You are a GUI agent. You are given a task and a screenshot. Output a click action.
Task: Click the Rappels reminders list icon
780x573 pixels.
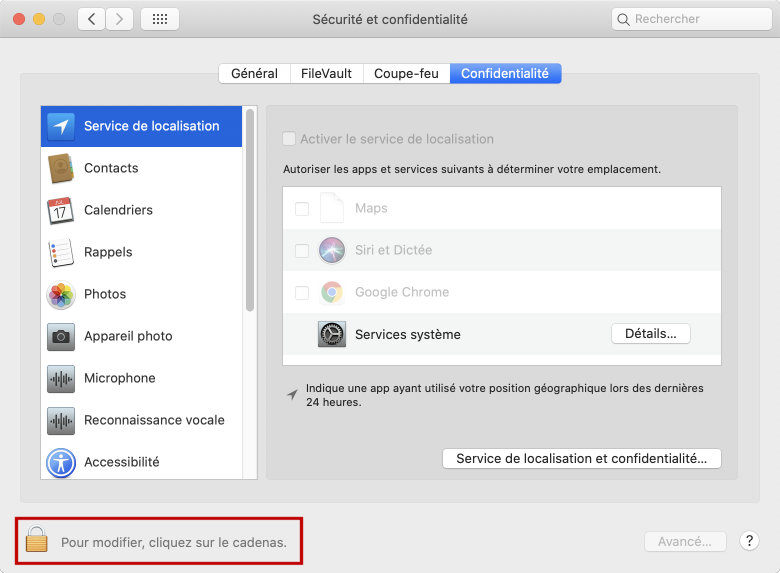[61, 252]
